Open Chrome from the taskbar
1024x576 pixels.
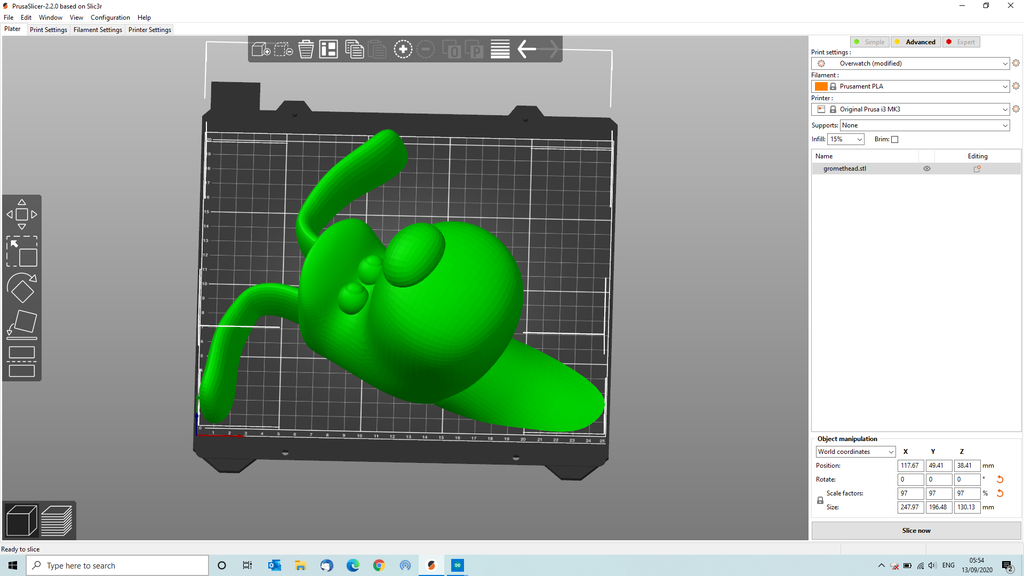click(379, 566)
